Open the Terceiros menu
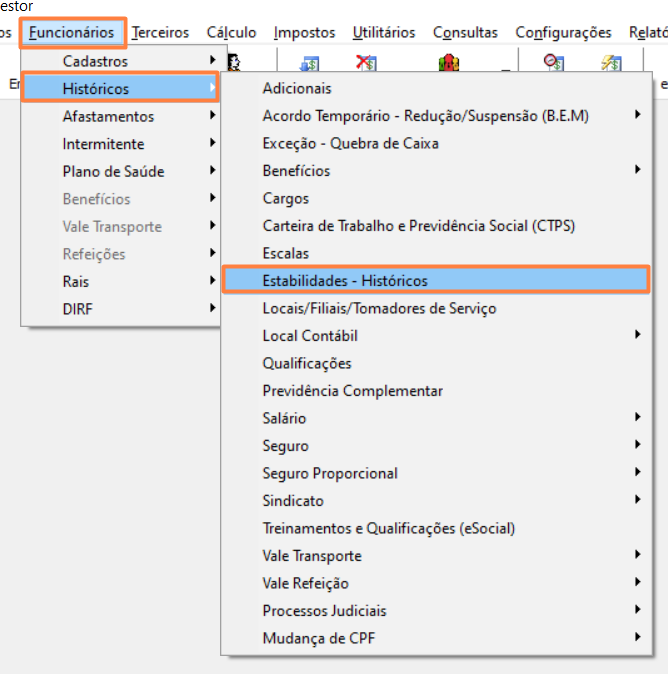This screenshot has height=674, width=668. pyautogui.click(x=160, y=33)
